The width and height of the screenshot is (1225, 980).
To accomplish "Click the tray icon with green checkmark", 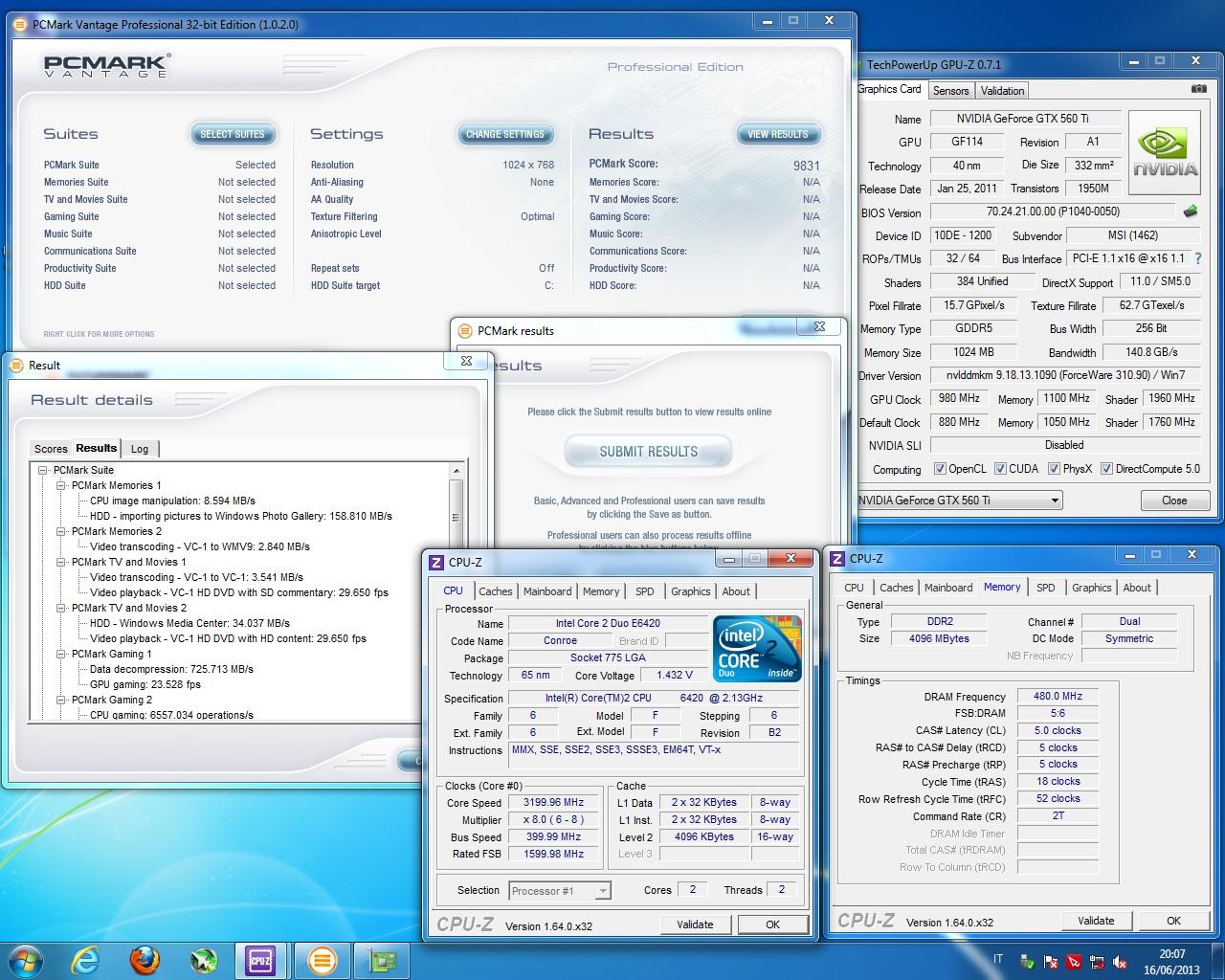I will point(1028,961).
